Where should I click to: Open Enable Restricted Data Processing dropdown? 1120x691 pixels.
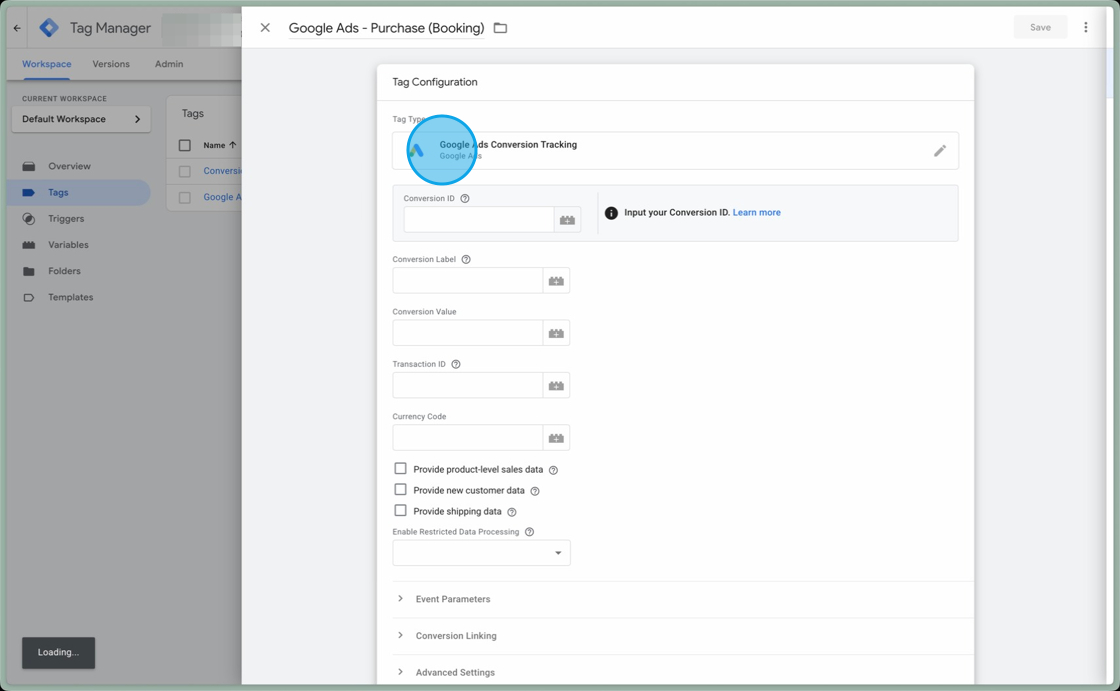[x=481, y=553]
